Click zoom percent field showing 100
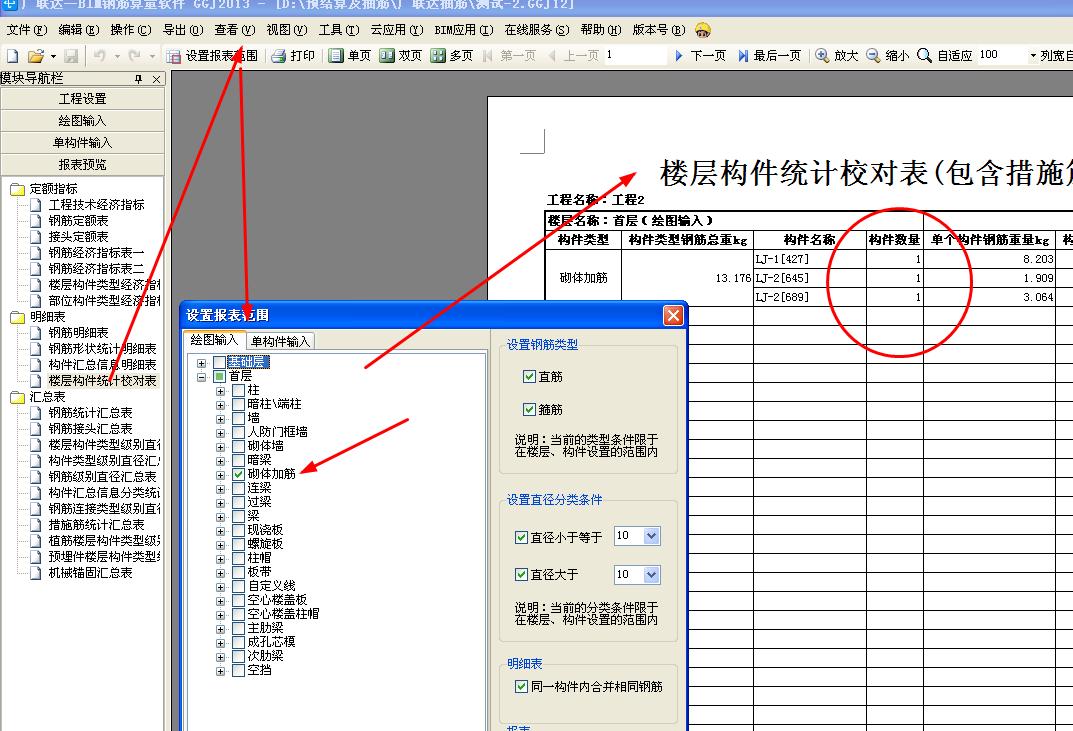Image resolution: width=1073 pixels, height=731 pixels. 1003,55
